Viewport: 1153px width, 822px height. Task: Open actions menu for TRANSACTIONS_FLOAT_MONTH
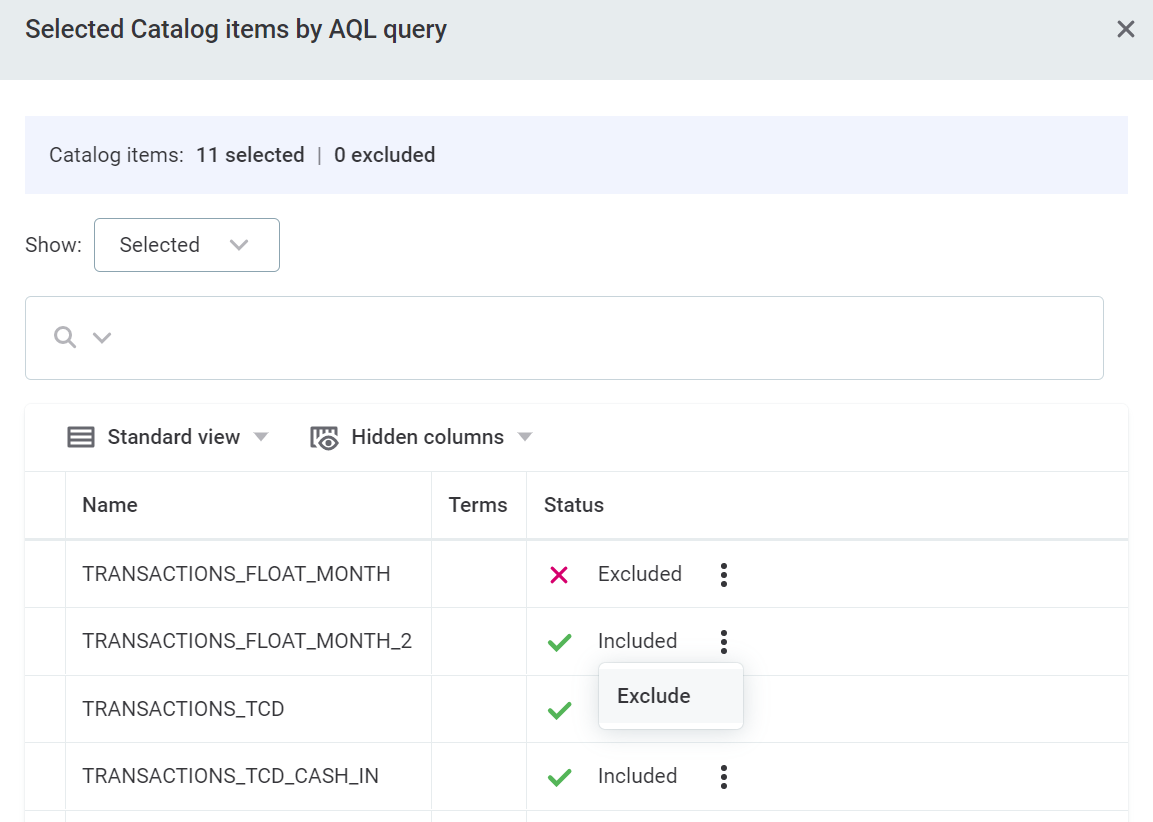tap(724, 574)
